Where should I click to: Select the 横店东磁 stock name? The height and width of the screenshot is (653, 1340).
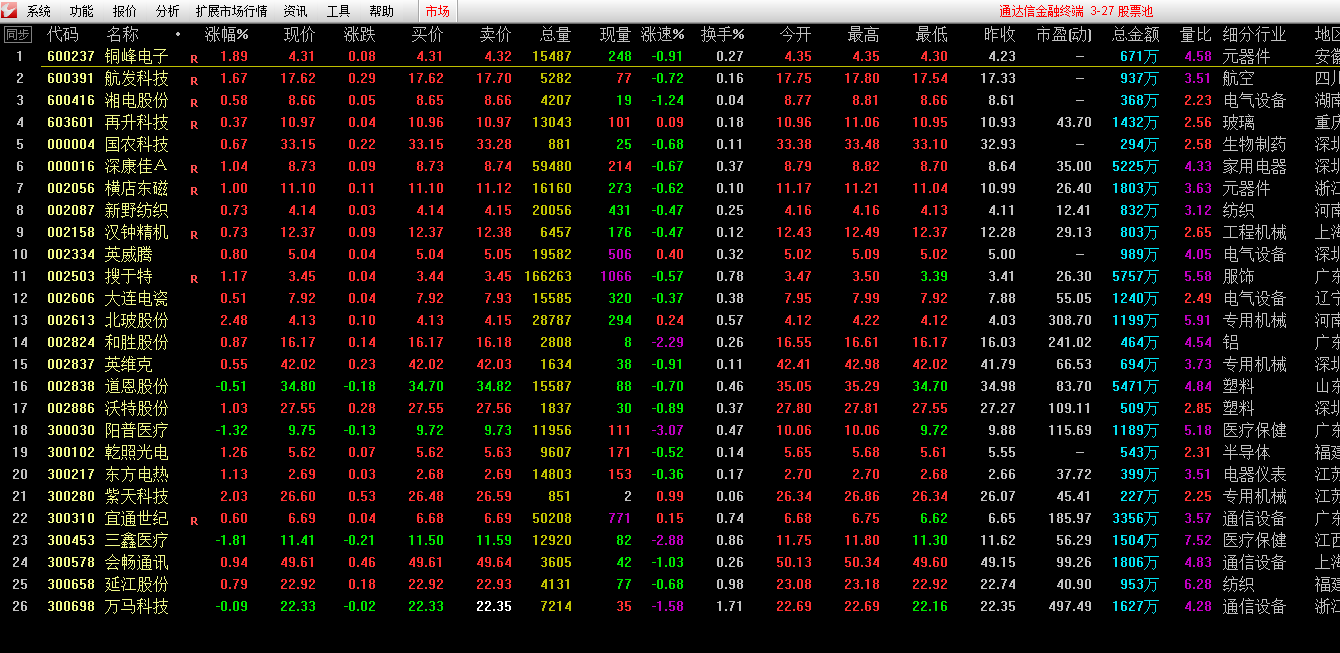tap(137, 188)
